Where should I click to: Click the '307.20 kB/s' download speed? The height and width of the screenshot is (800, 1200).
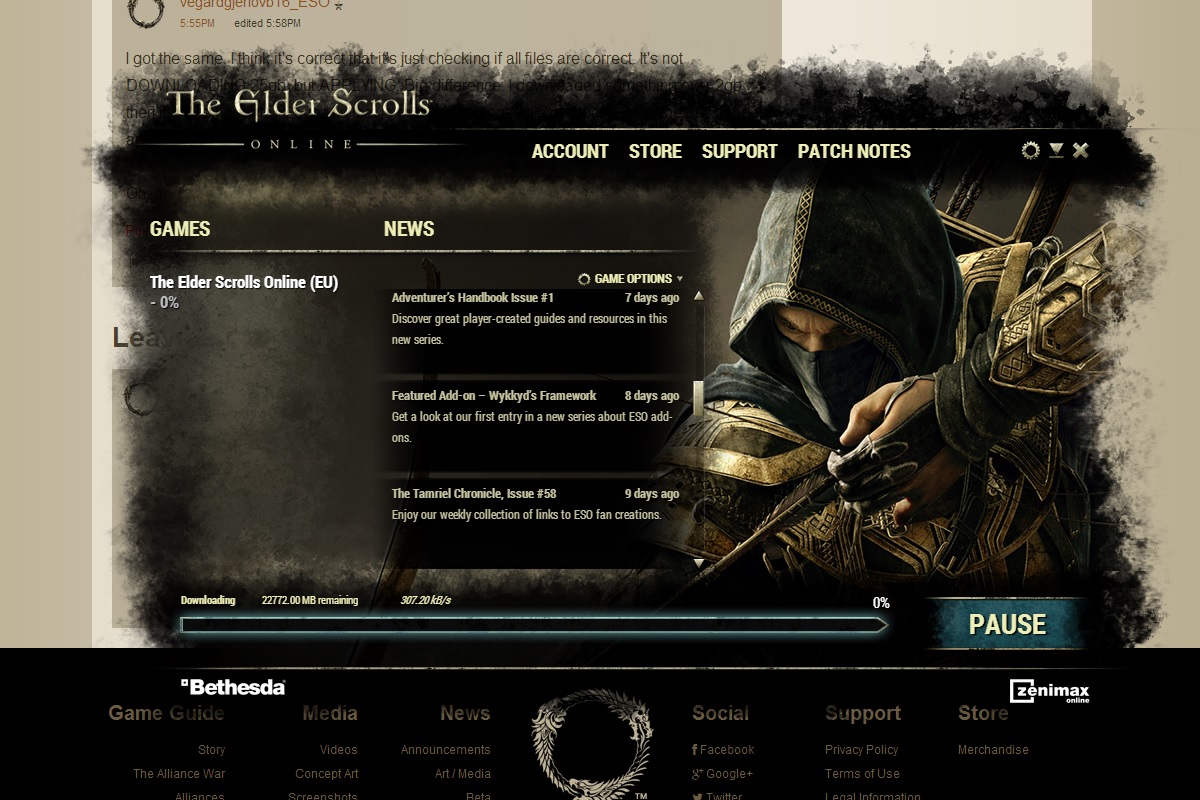click(x=426, y=601)
